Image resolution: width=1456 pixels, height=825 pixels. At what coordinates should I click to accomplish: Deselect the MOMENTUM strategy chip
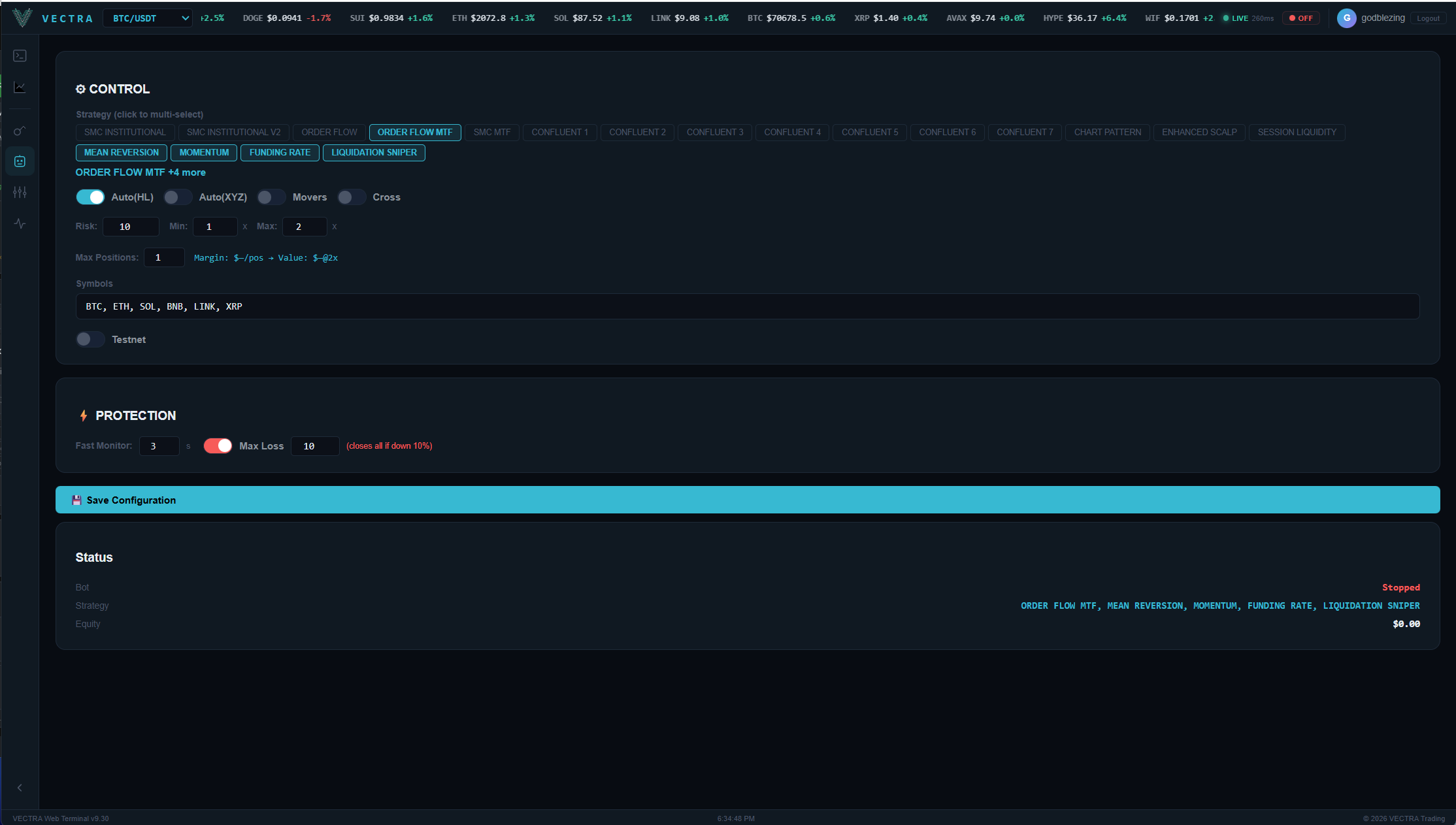[204, 153]
